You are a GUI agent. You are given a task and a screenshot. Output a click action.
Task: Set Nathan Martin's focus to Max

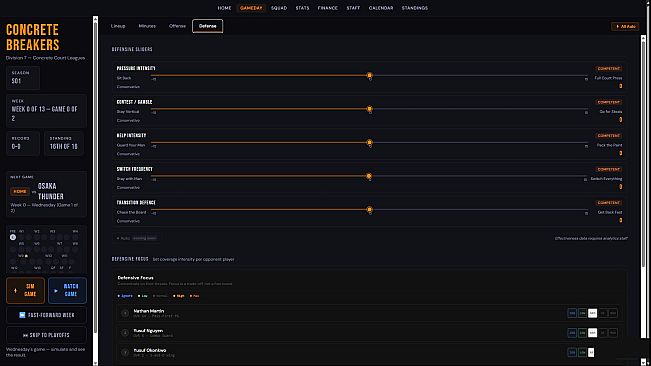[613, 313]
